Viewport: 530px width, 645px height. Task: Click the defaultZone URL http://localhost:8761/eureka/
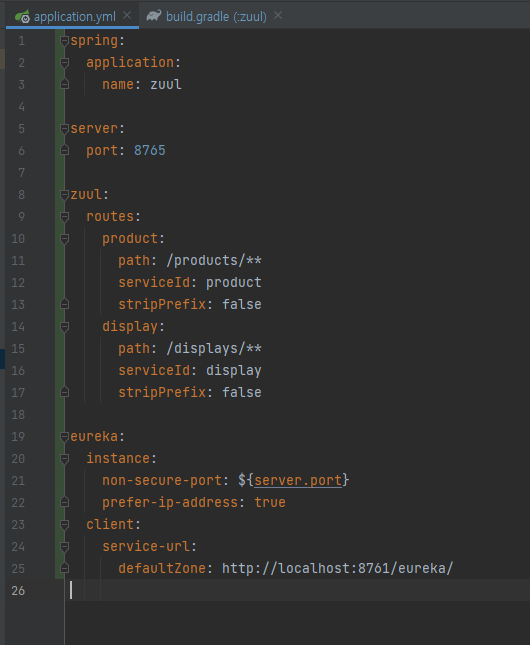(x=337, y=568)
